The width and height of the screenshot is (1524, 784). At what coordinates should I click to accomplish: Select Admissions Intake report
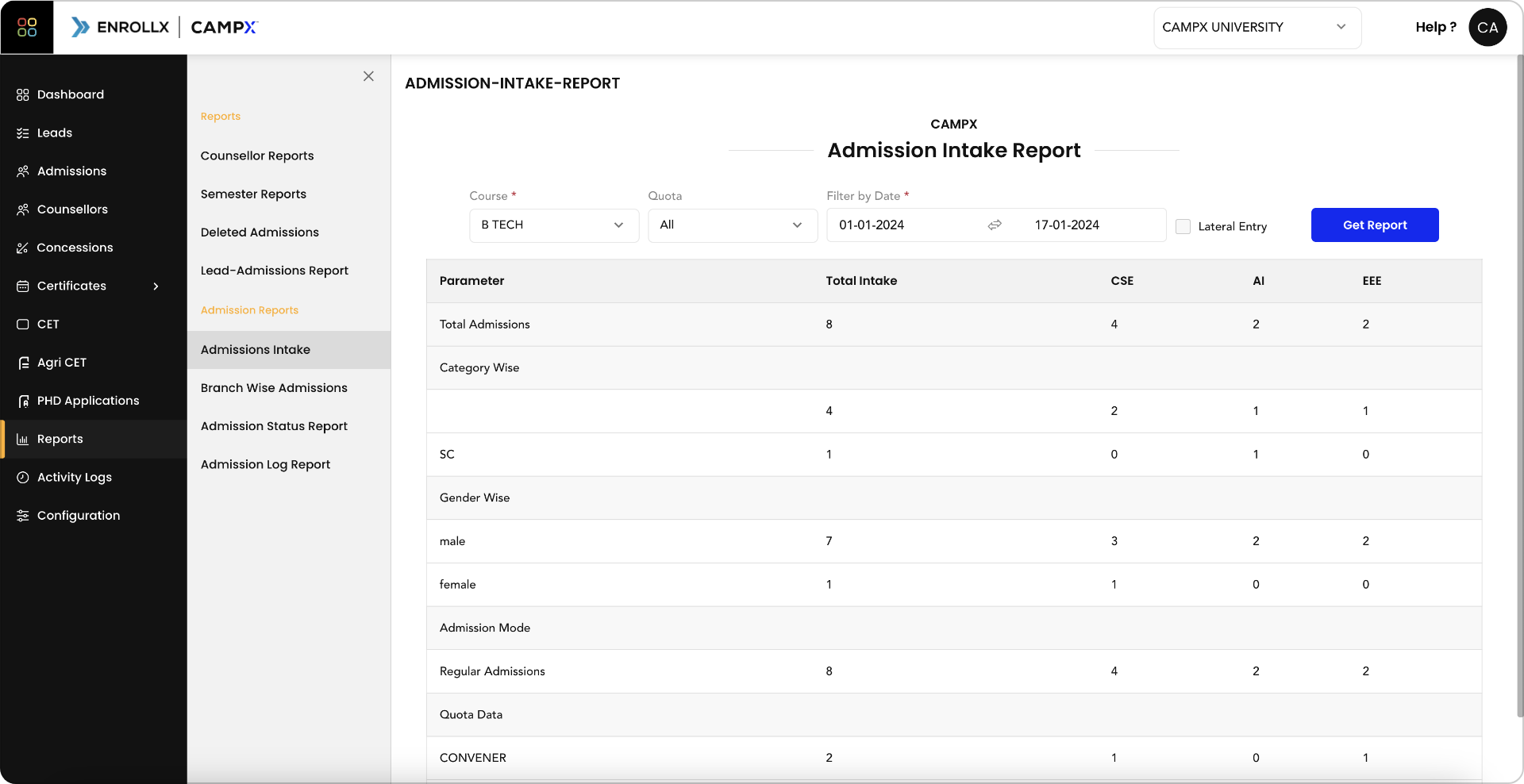(x=289, y=350)
